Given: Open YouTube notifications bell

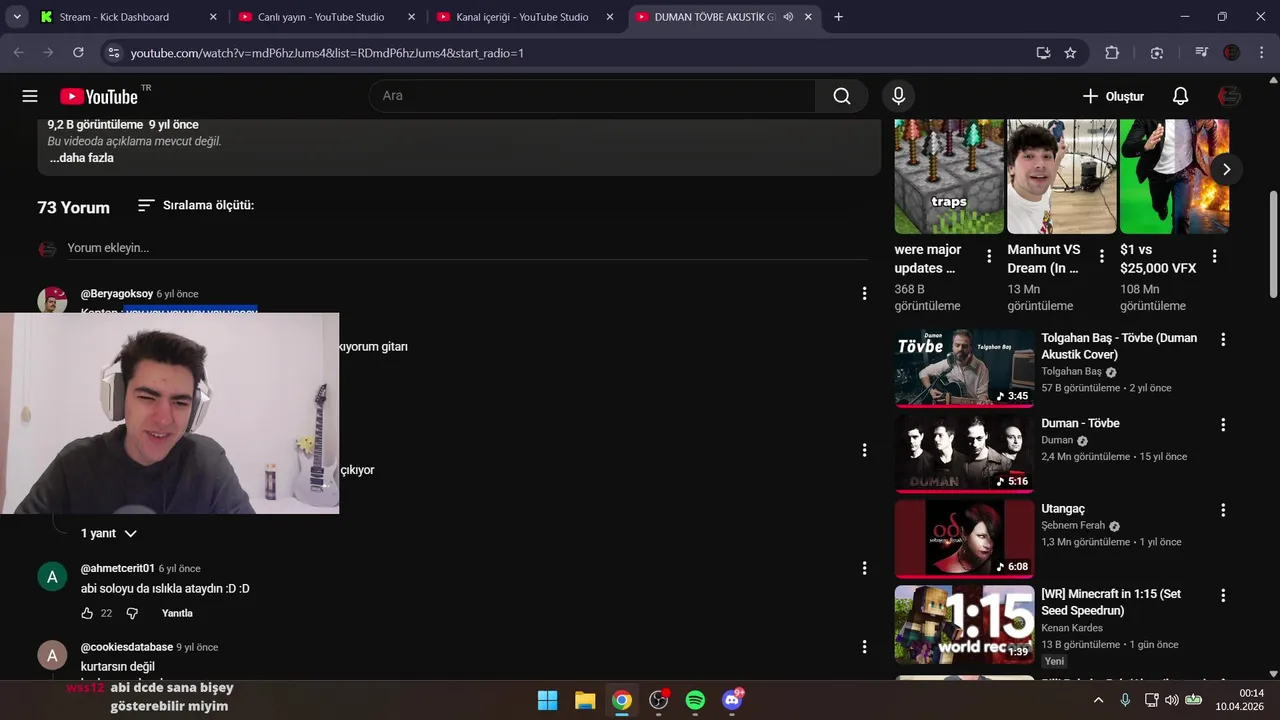Looking at the screenshot, I should pyautogui.click(x=1180, y=96).
